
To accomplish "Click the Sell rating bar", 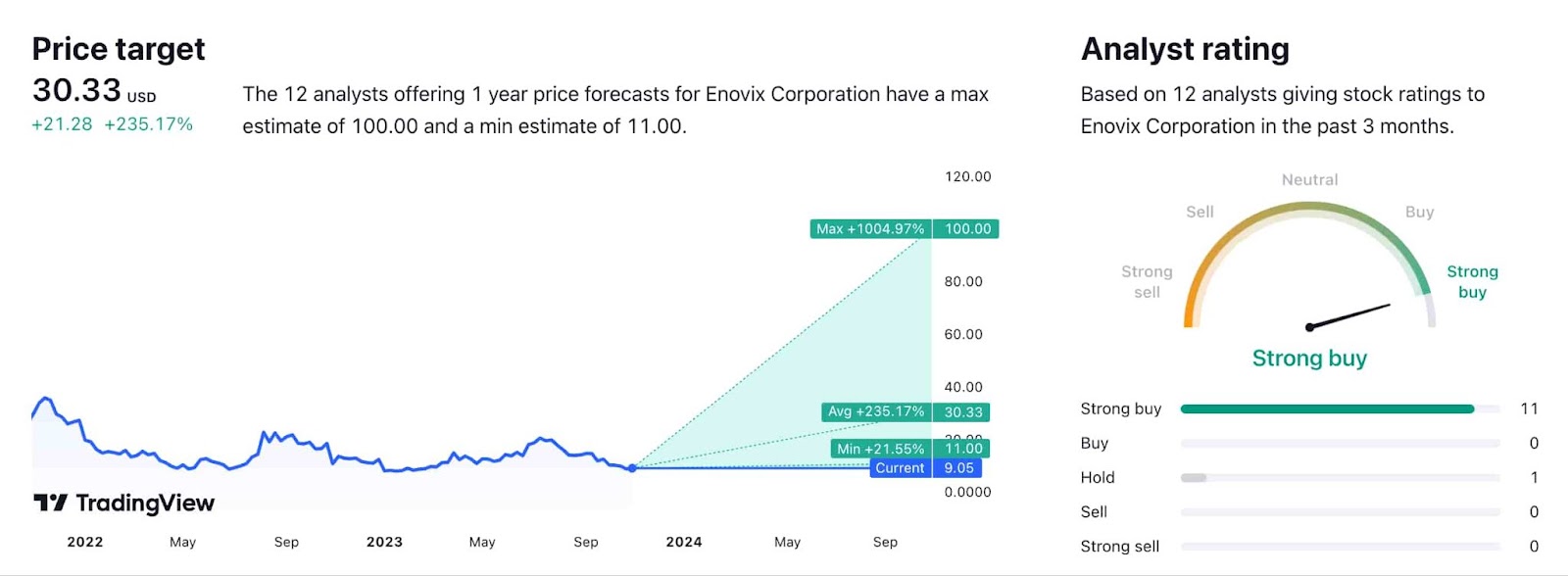I will 1340,512.
